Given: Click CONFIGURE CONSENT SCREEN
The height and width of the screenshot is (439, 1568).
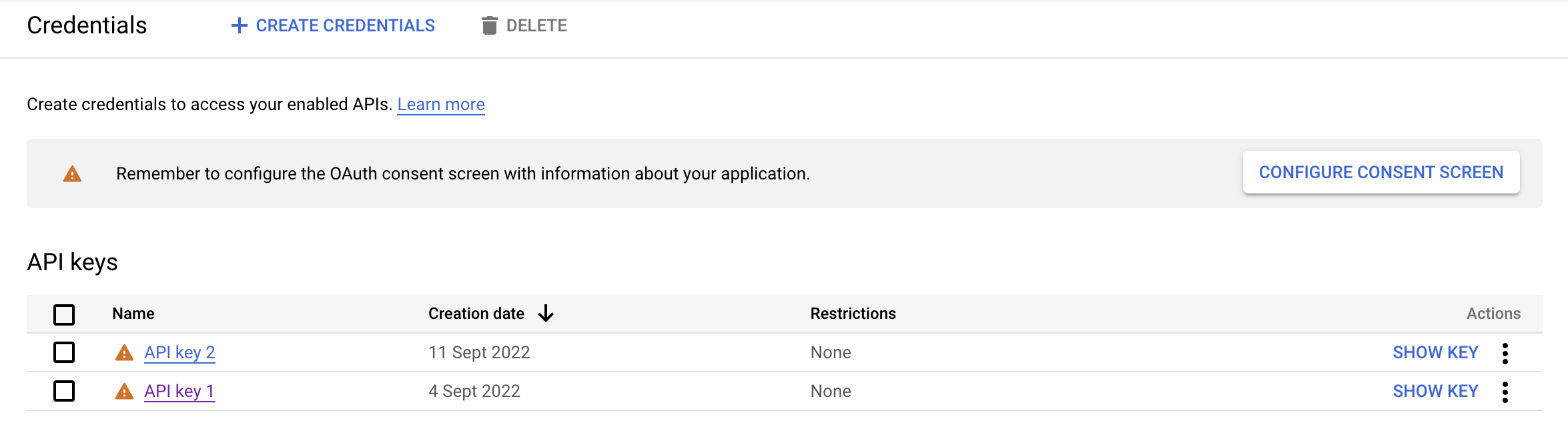Looking at the screenshot, I should [1381, 171].
